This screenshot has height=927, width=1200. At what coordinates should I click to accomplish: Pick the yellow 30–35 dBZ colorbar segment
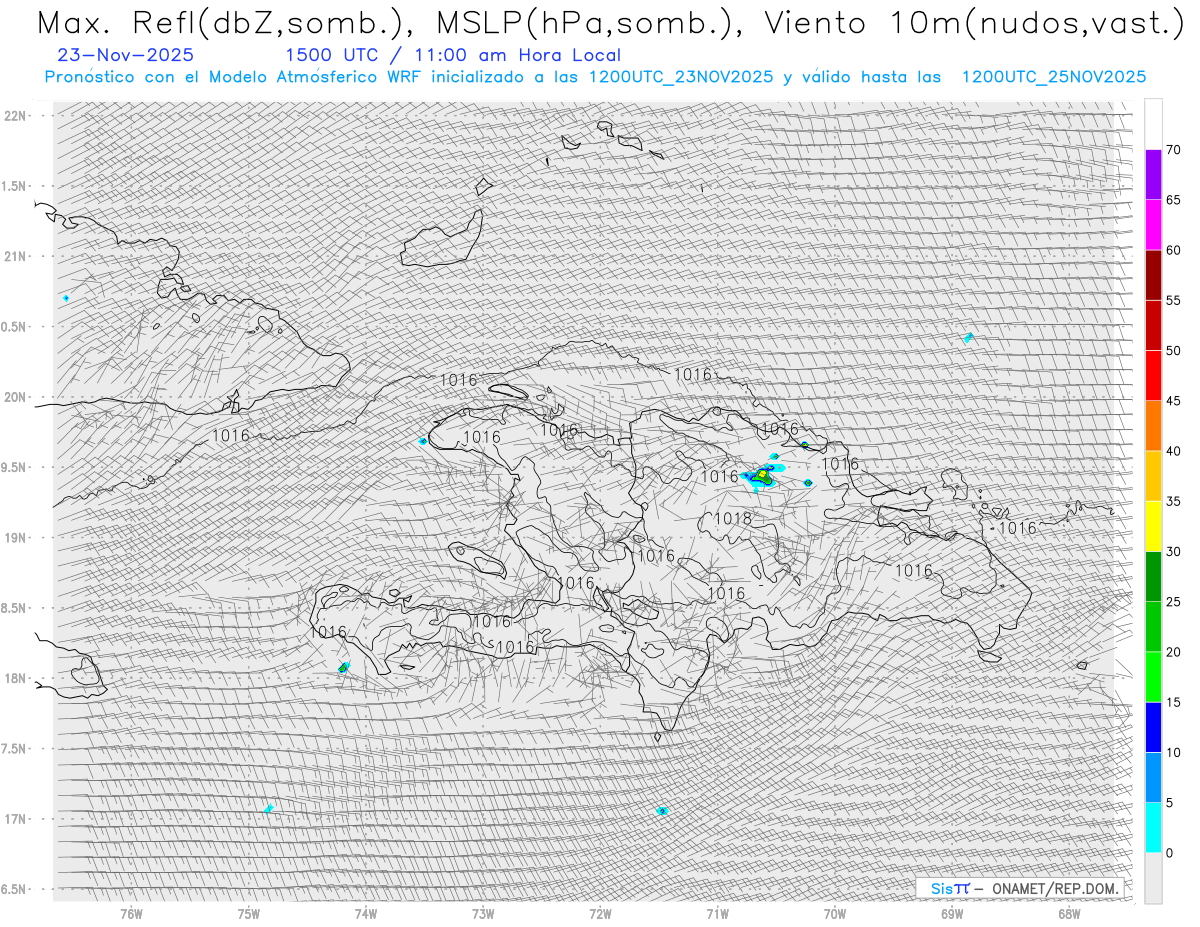point(1153,526)
